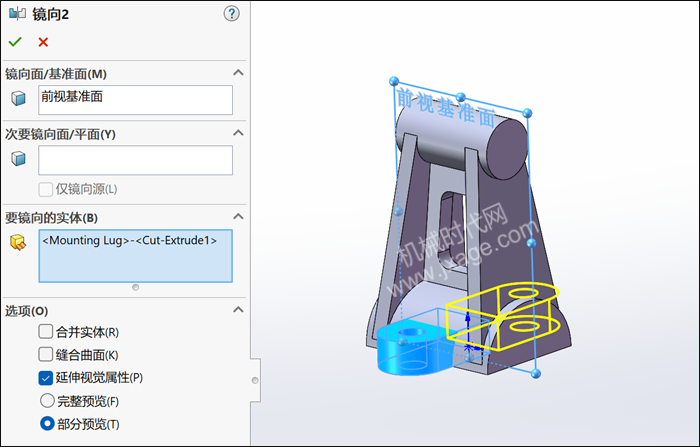700x447 pixels.
Task: Click the secondary mirror plane cube icon
Action: (18, 159)
